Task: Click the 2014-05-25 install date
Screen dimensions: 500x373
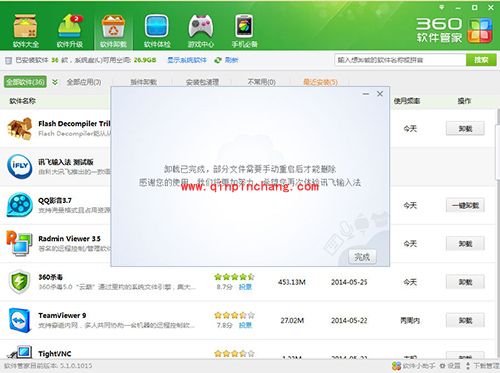Action: click(x=349, y=282)
